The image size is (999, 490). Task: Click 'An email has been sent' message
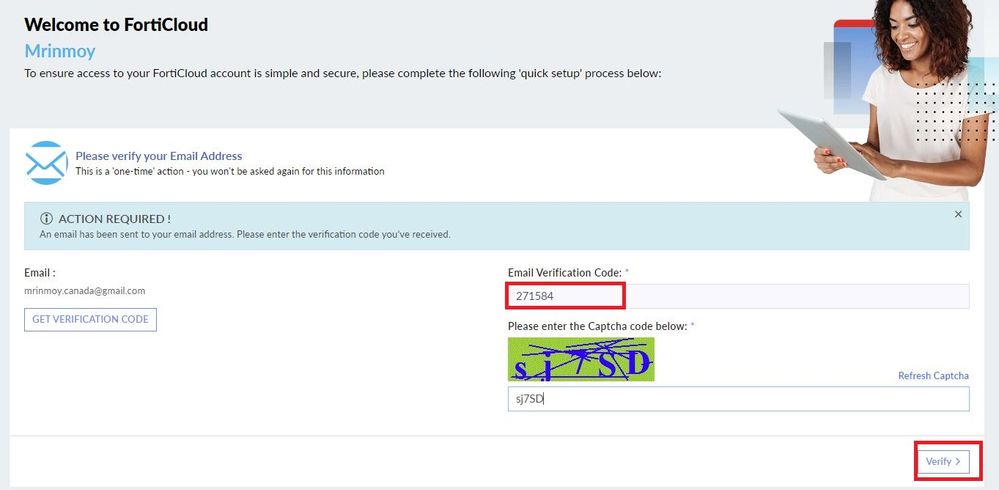[245, 234]
